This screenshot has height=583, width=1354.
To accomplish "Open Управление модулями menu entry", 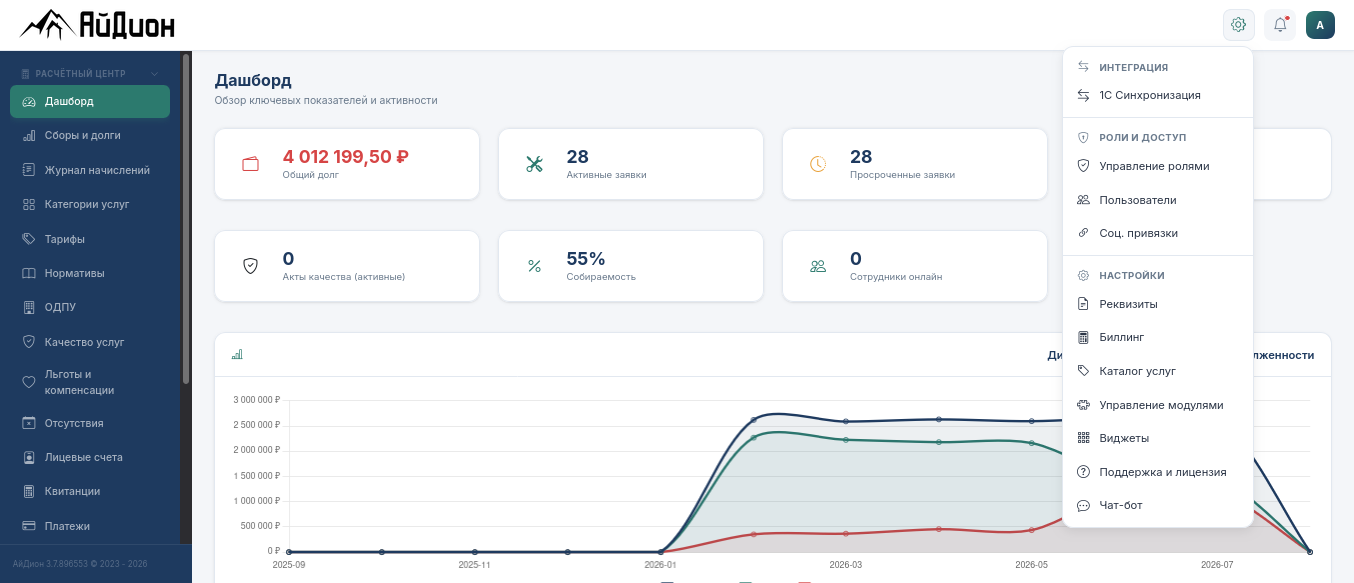I will click(1158, 405).
